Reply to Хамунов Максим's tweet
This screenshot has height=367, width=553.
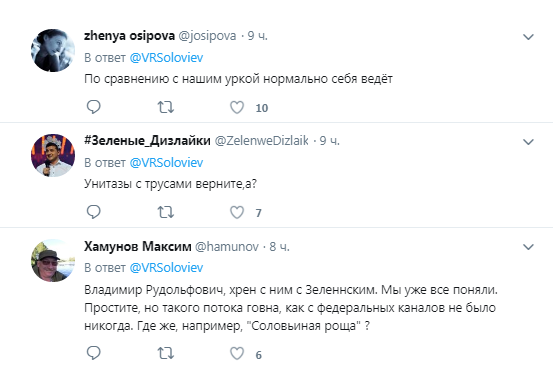pyautogui.click(x=93, y=353)
